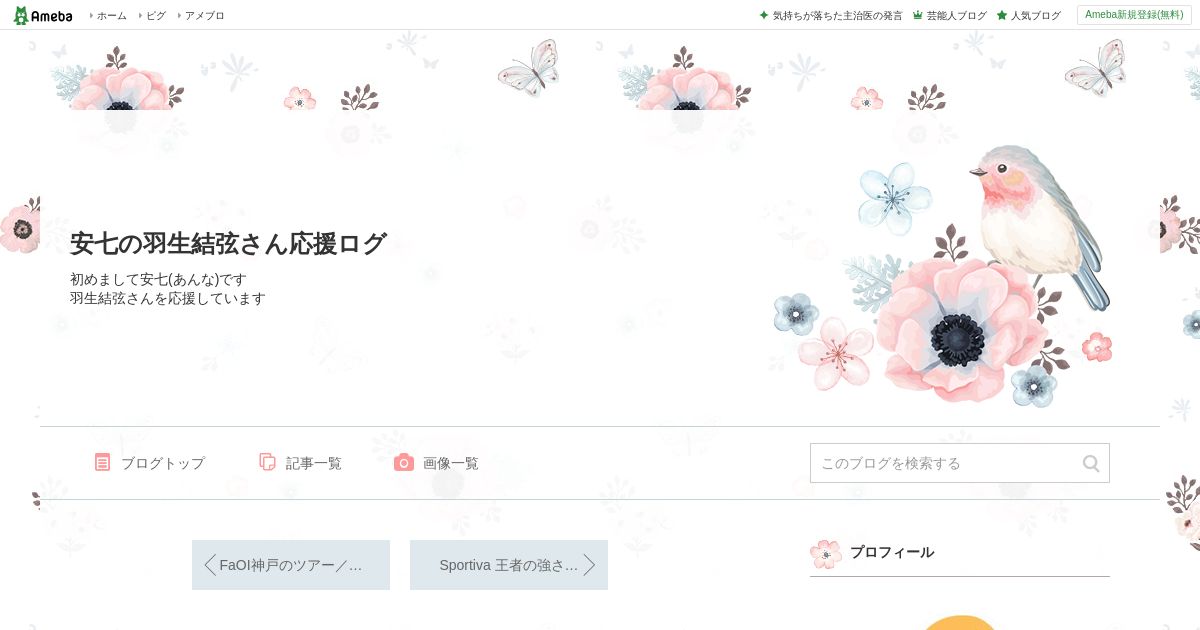Click the crown icon beside 芸能人ブログ

click(x=918, y=15)
